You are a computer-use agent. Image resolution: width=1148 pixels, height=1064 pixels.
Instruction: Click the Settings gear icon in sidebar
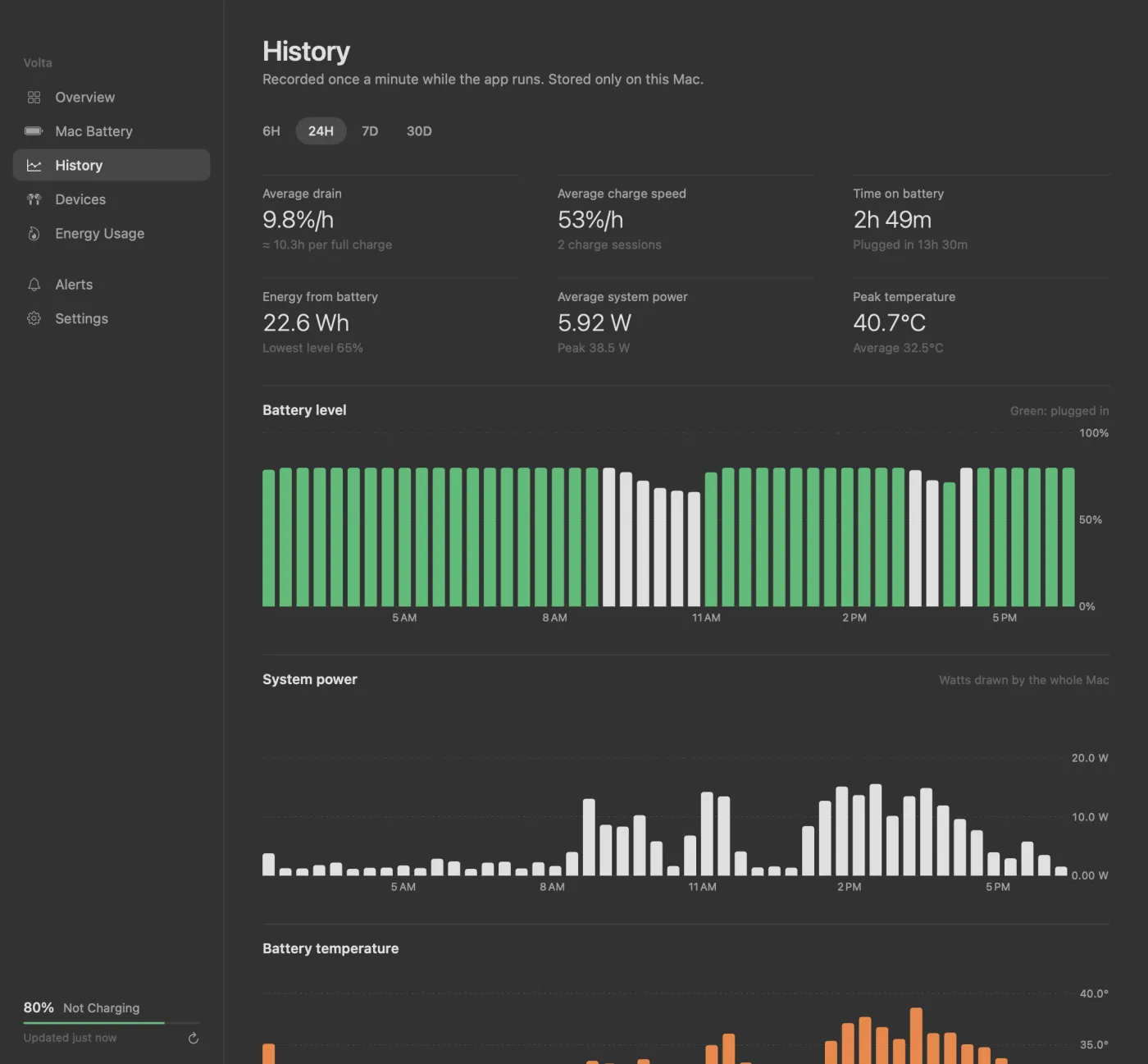[34, 318]
